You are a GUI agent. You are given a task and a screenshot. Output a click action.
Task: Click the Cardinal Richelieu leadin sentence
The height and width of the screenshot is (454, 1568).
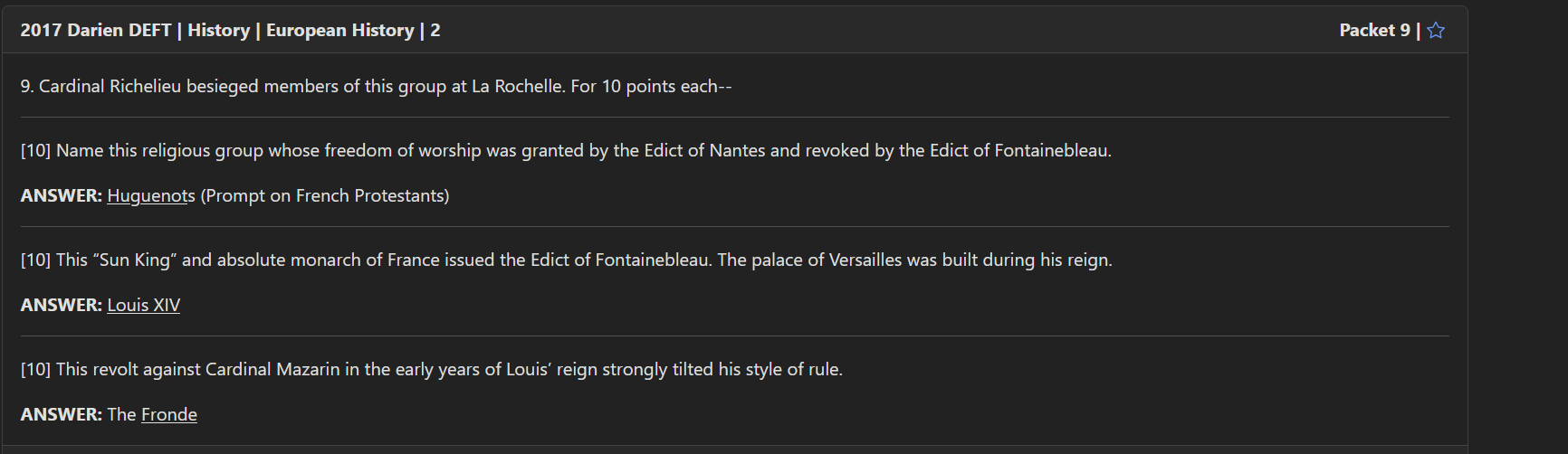coord(376,87)
